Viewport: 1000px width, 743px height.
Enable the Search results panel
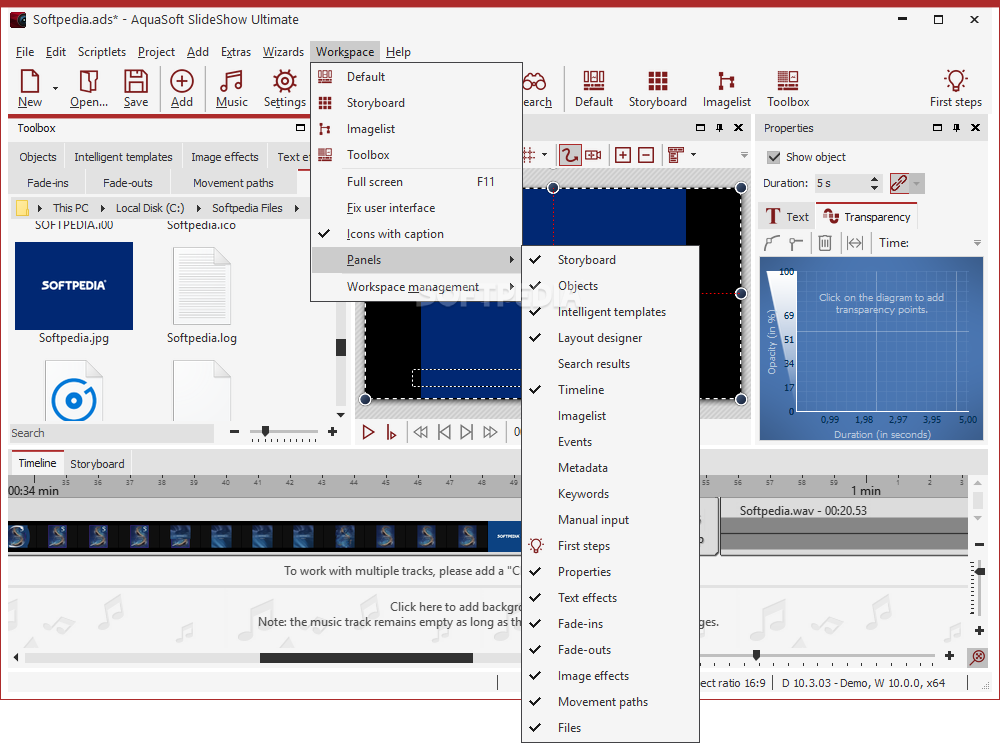pos(610,364)
